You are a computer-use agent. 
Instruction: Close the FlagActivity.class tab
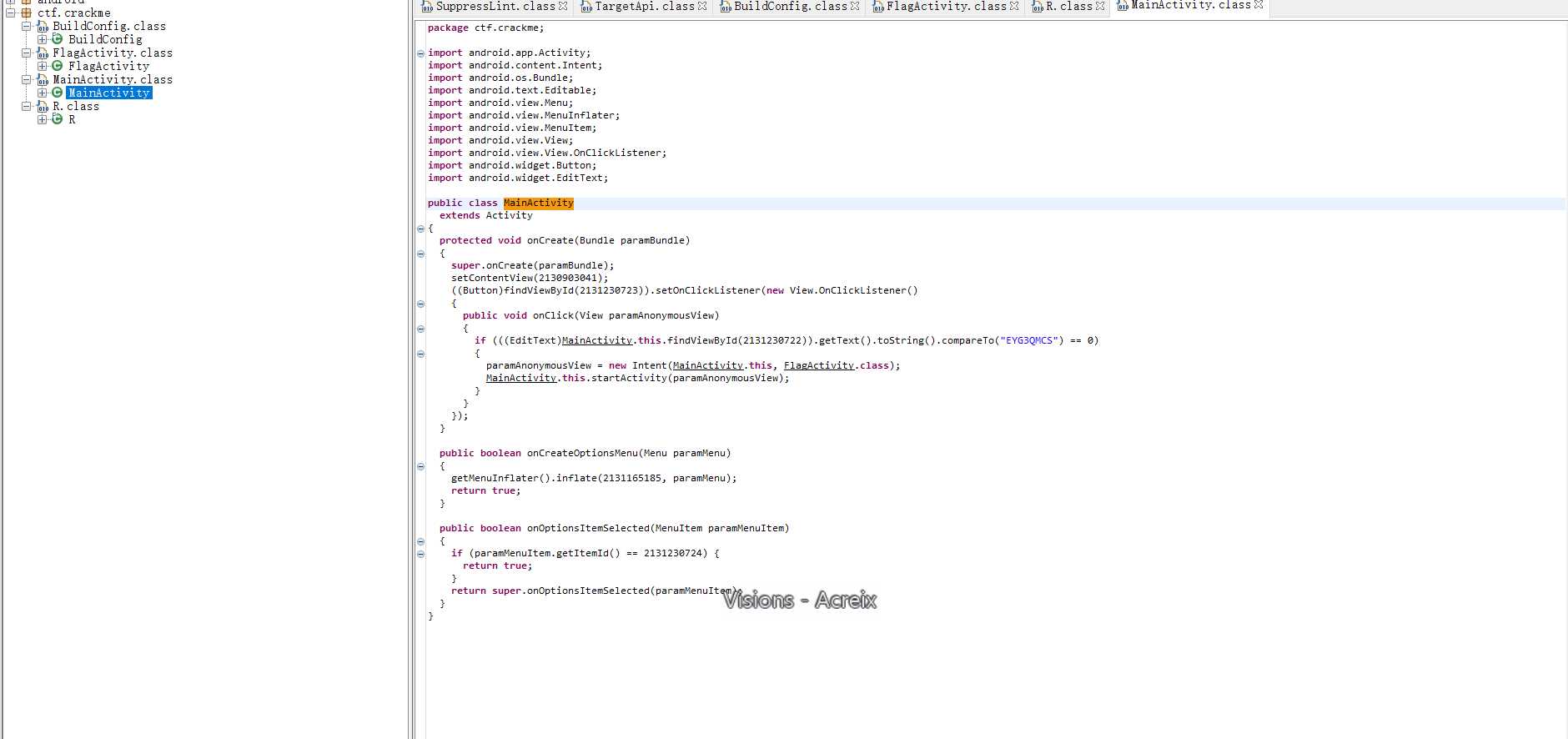(1014, 6)
